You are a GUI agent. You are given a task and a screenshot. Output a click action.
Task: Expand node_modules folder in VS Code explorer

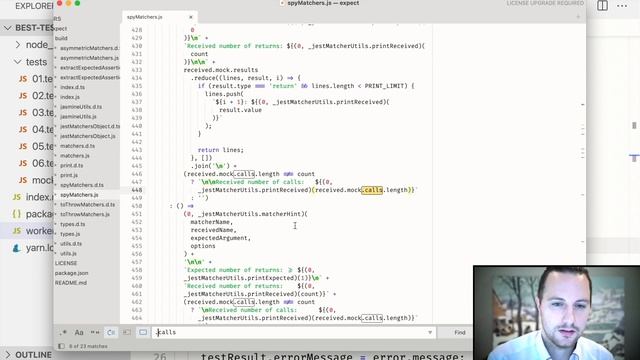(x=18, y=45)
